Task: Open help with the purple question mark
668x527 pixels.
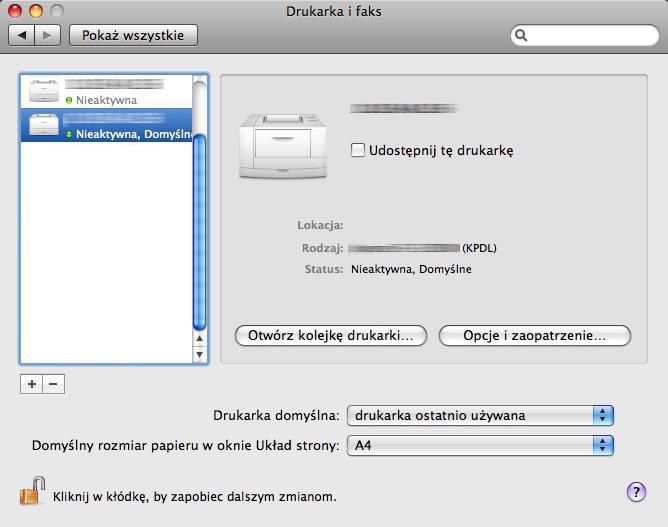Action: coord(636,492)
